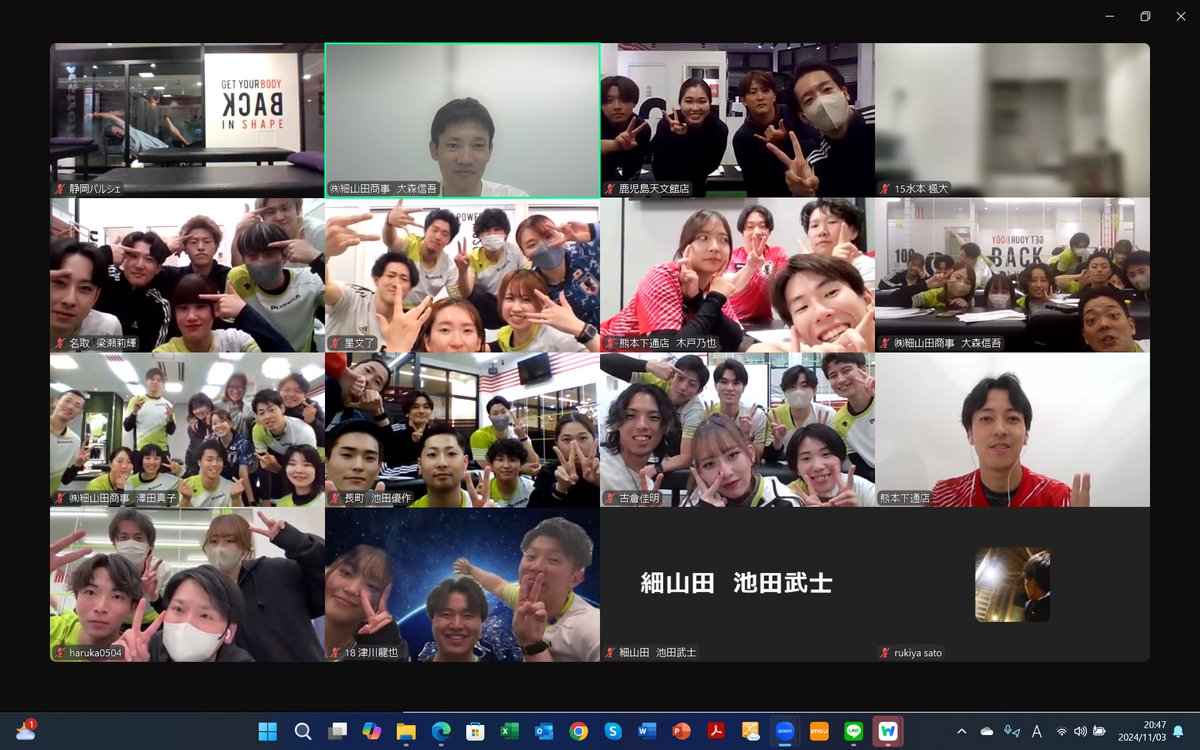The image size is (1200, 750).
Task: Open the Windows Start menu
Action: point(268,731)
